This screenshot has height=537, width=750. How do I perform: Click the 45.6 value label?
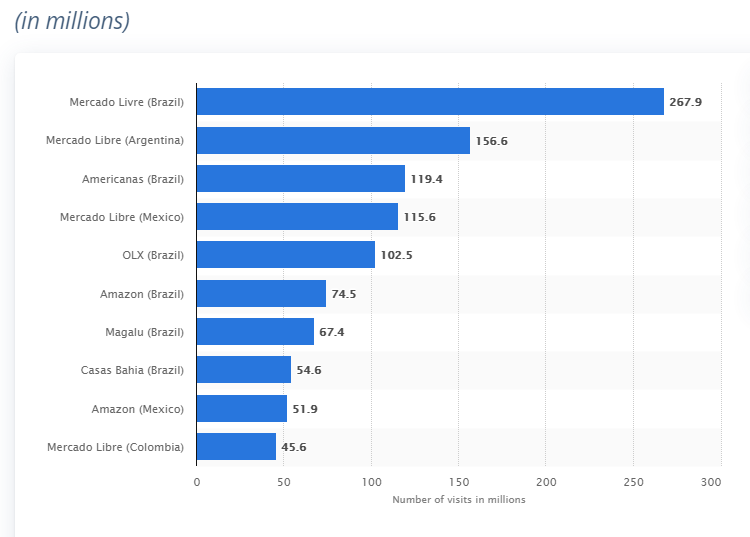click(294, 447)
